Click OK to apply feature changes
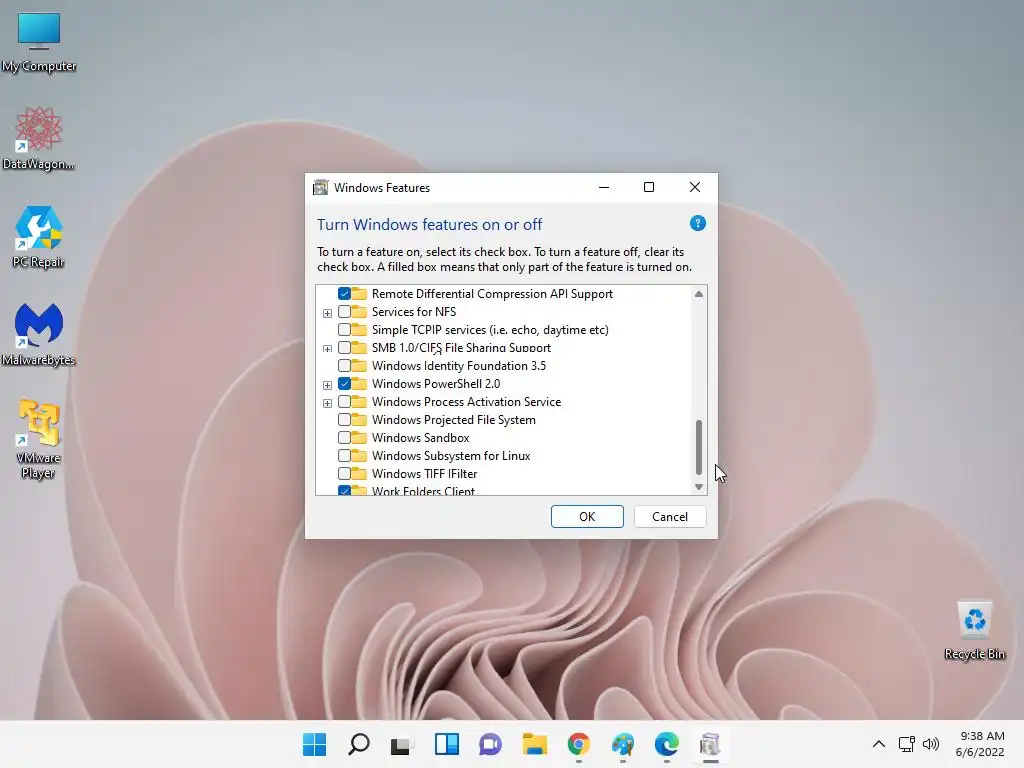Viewport: 1024px width, 768px height. (x=587, y=517)
